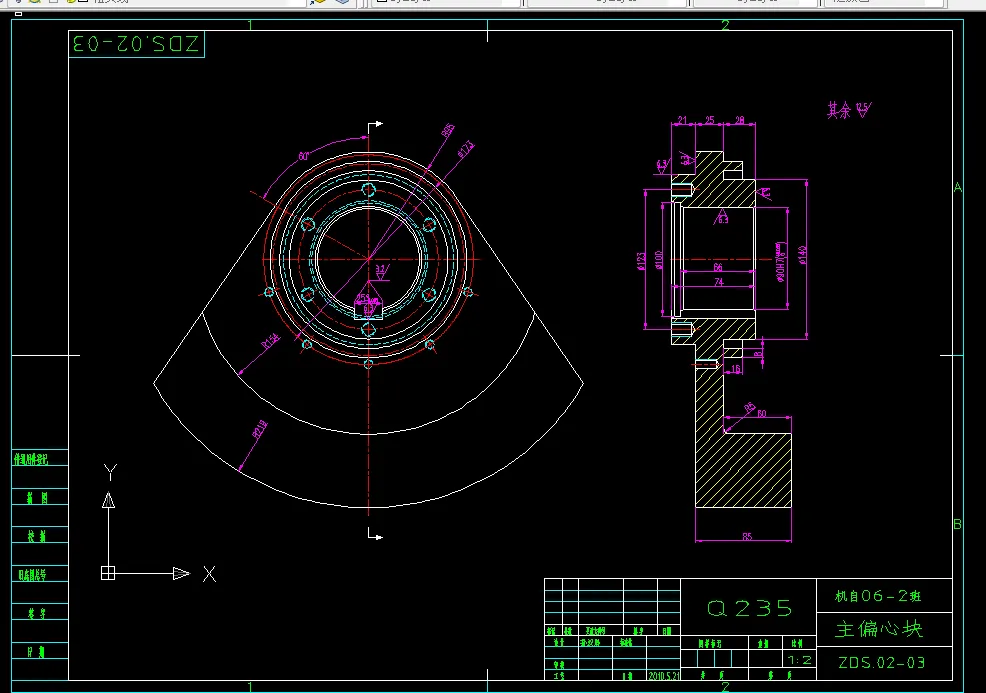The height and width of the screenshot is (693, 986).
Task: Select the 21 dimension on section view
Action: click(x=682, y=120)
